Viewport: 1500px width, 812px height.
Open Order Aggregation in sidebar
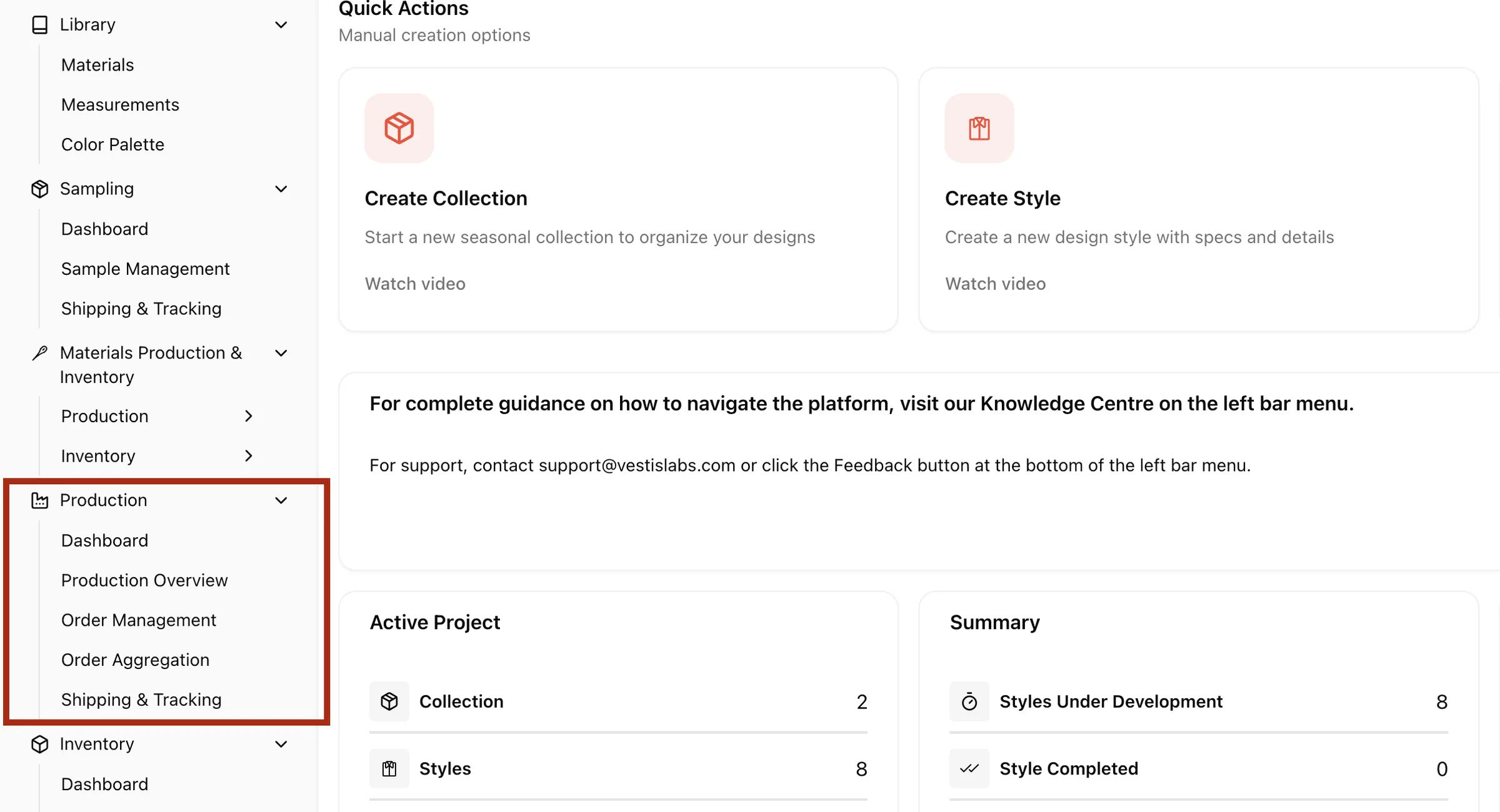pyautogui.click(x=135, y=660)
